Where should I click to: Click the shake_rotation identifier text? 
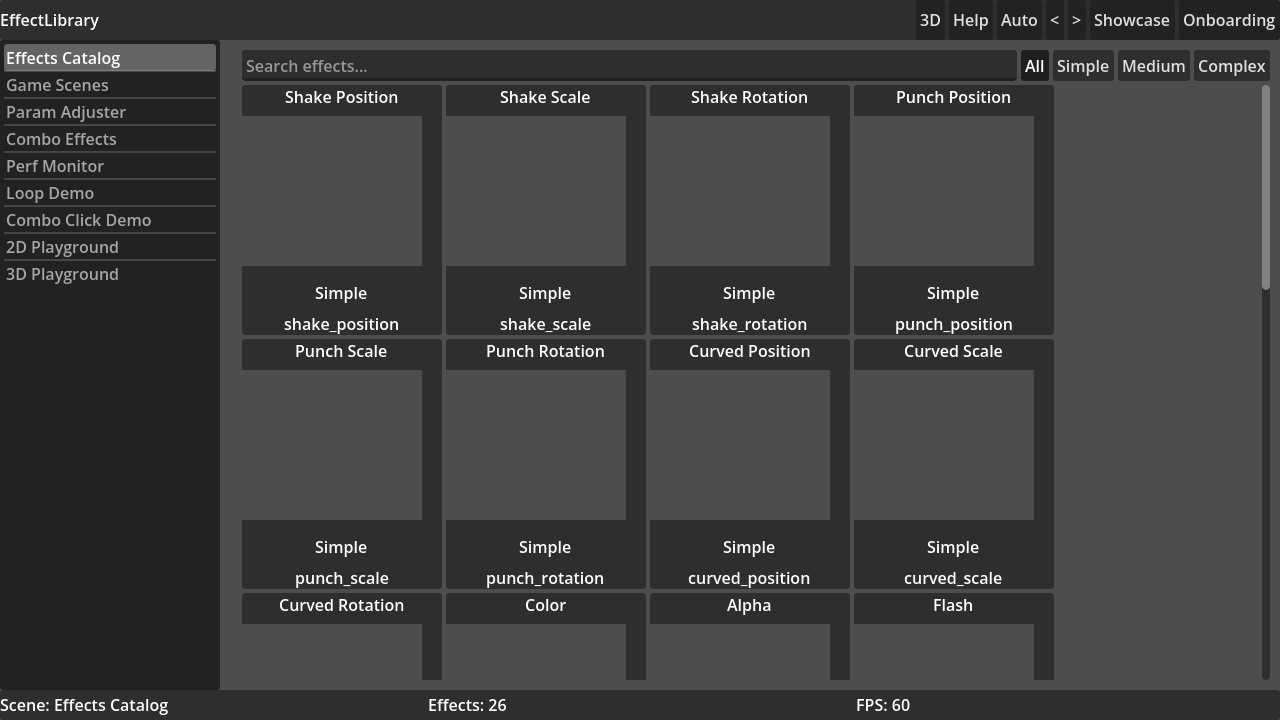coord(749,324)
